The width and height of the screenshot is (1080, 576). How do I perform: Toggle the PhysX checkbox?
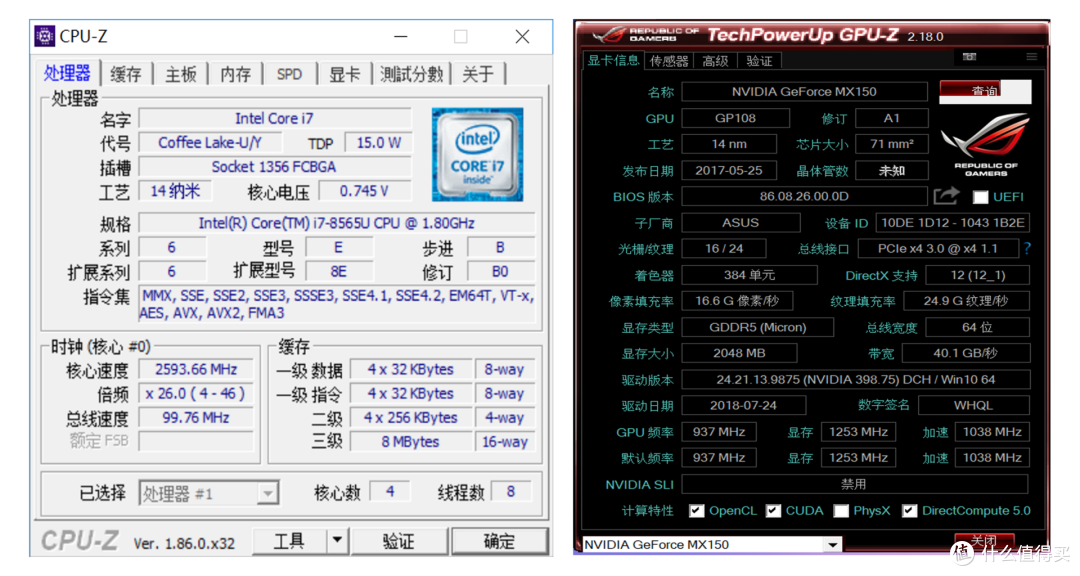coord(841,511)
